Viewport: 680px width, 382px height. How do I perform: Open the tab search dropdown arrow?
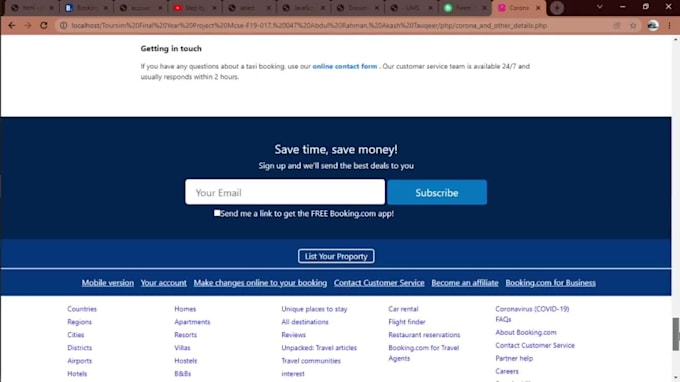(x=600, y=7)
